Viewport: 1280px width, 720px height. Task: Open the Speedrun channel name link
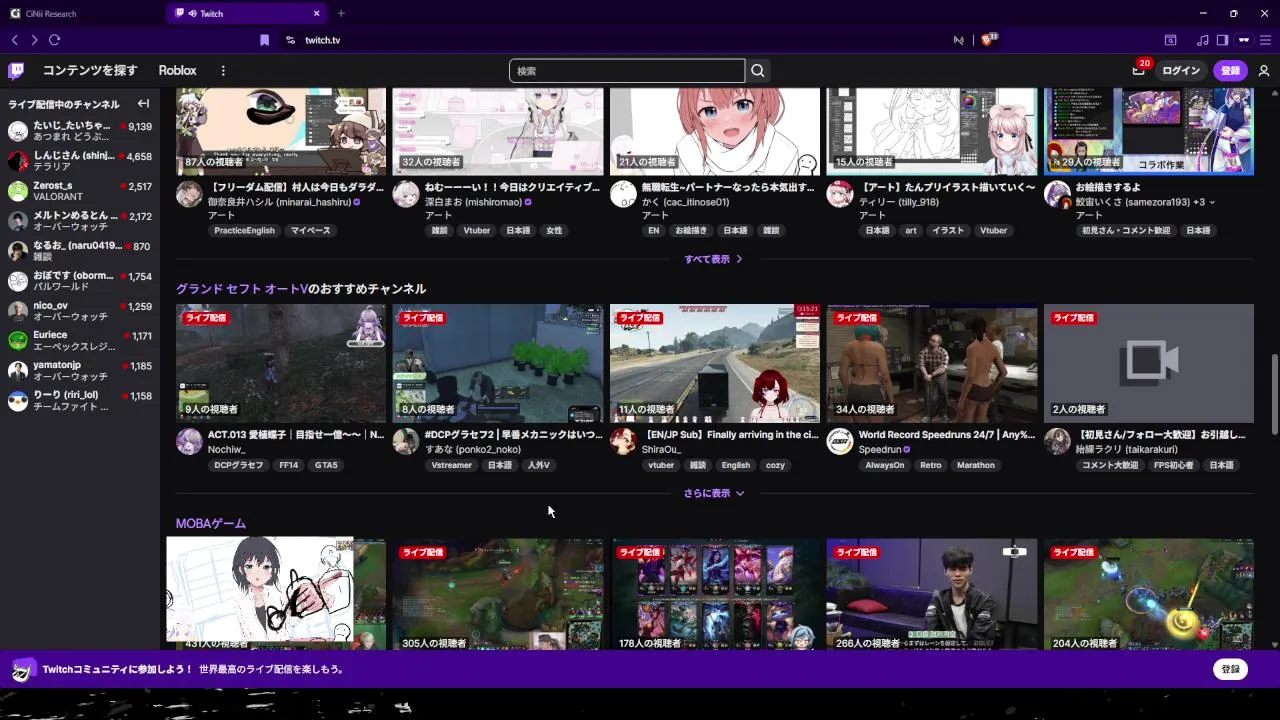tap(880, 450)
